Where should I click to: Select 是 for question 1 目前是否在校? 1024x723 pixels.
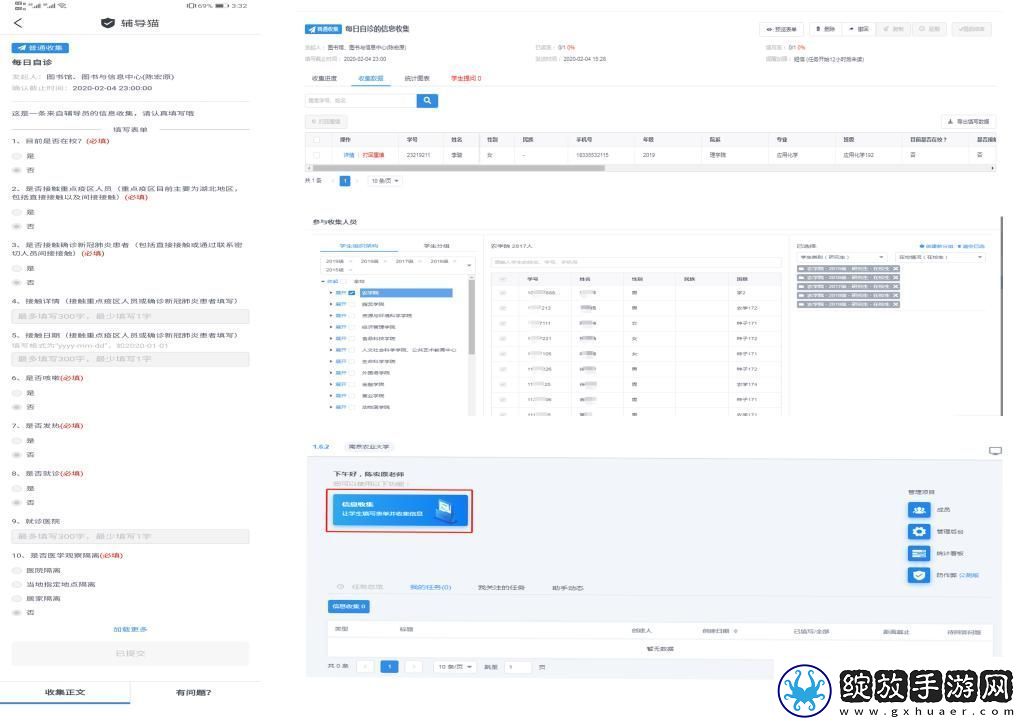click(18, 156)
